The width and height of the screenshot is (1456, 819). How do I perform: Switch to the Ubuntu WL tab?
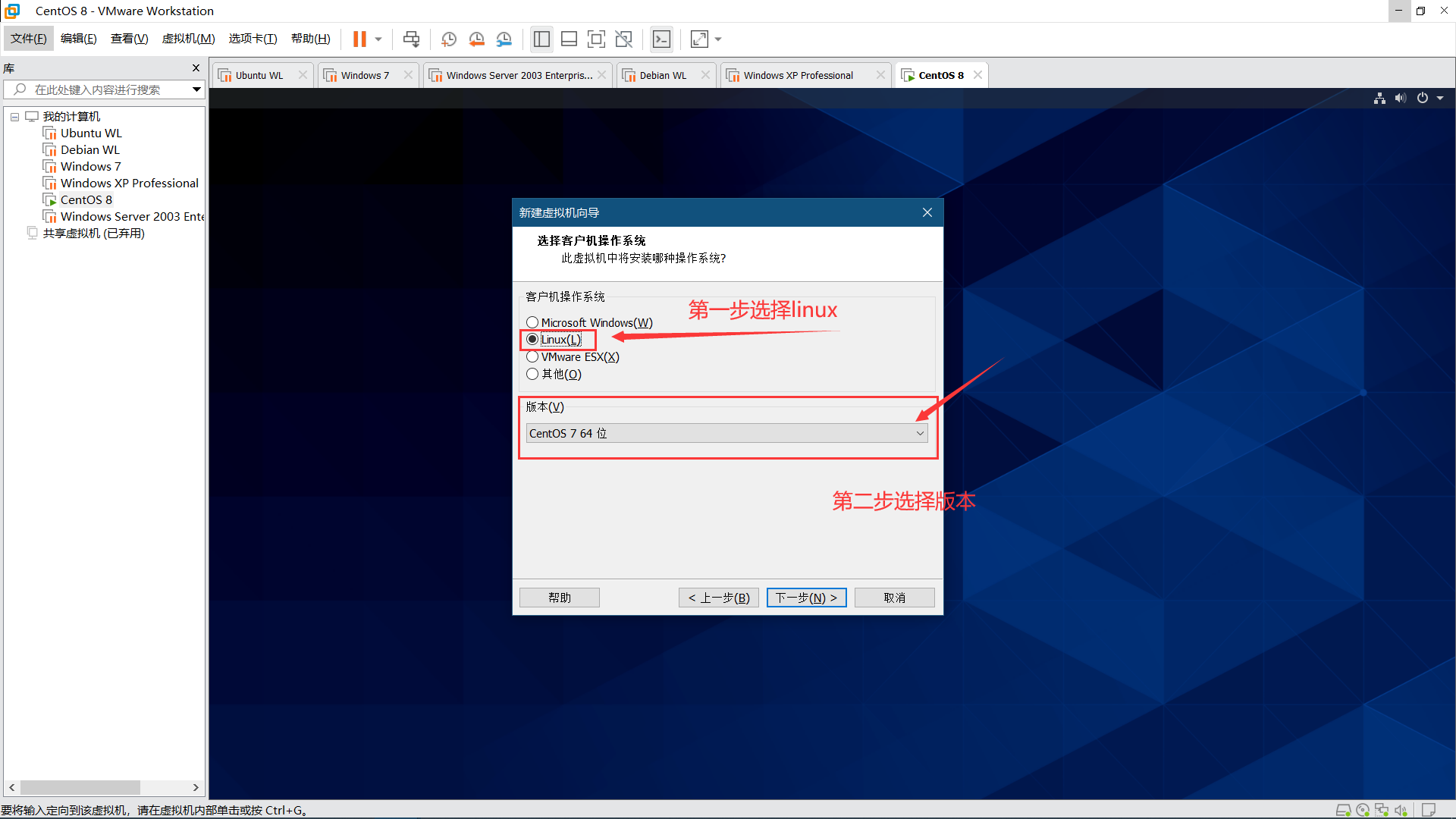point(259,75)
